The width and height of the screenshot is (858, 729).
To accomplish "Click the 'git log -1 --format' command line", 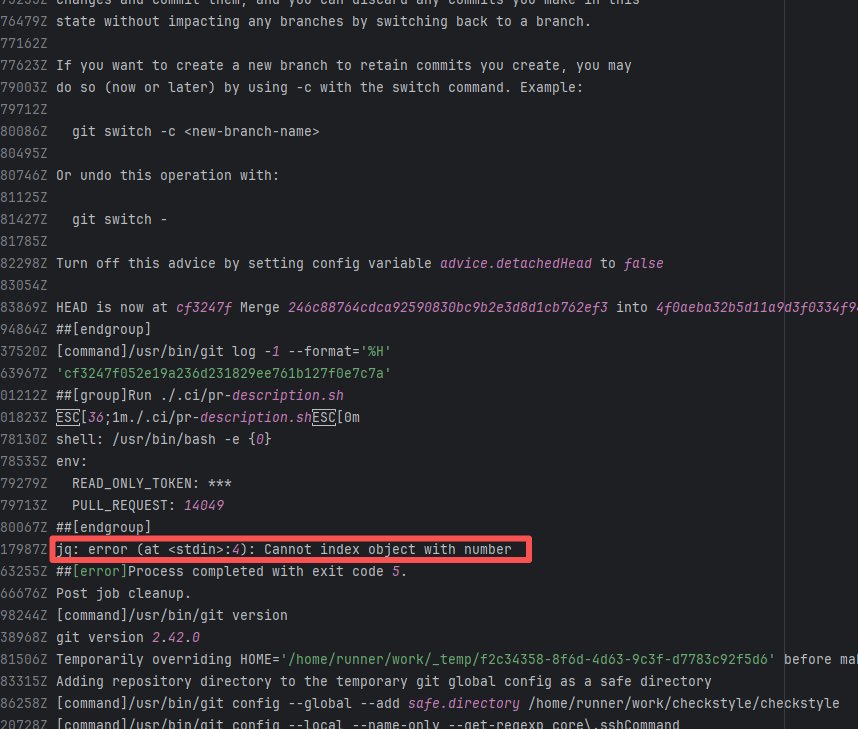I will click(223, 351).
